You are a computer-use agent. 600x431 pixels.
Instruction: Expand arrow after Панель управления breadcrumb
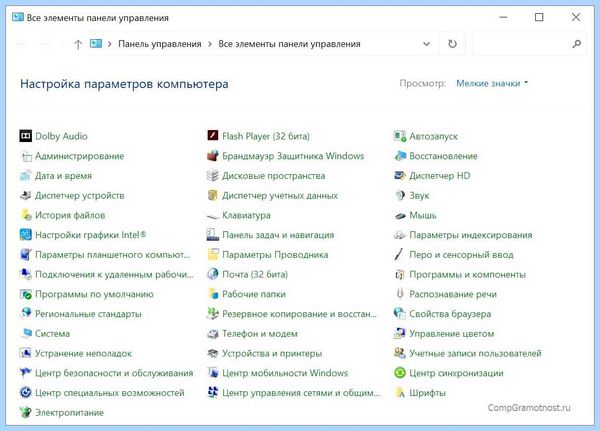point(210,44)
